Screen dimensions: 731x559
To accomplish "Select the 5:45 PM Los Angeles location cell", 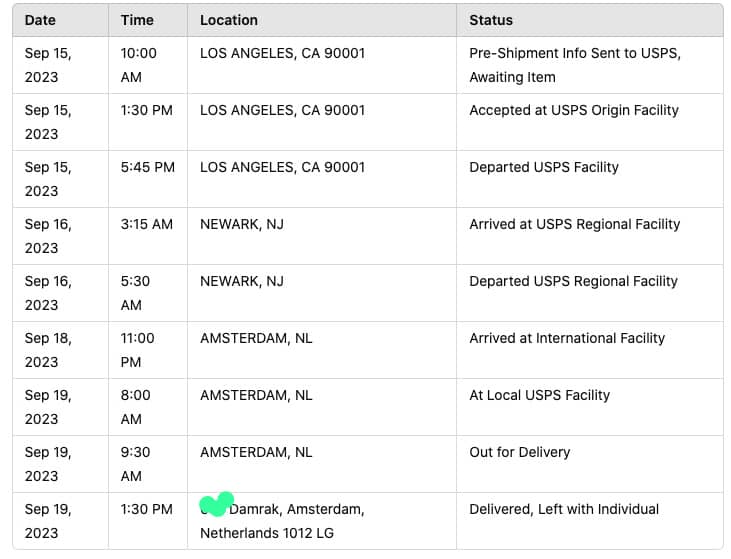I will point(282,167).
